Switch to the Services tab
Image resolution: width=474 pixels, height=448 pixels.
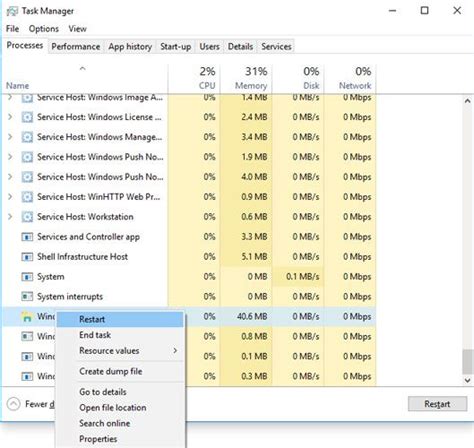point(276,46)
